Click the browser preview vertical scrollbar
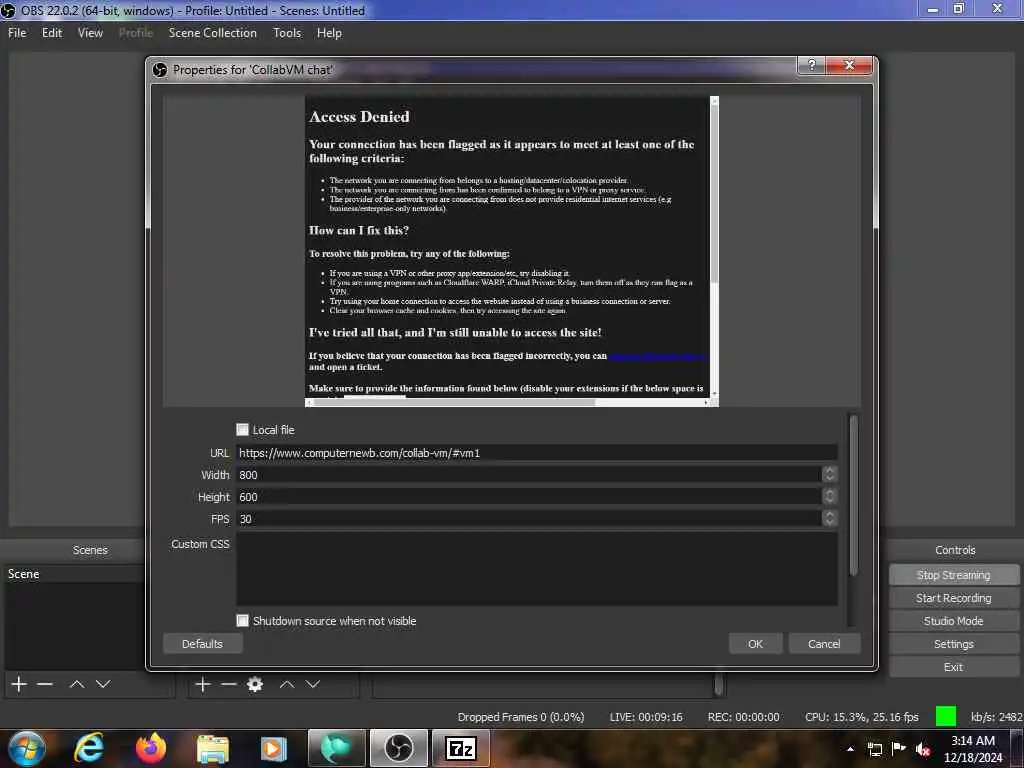 pos(714,196)
